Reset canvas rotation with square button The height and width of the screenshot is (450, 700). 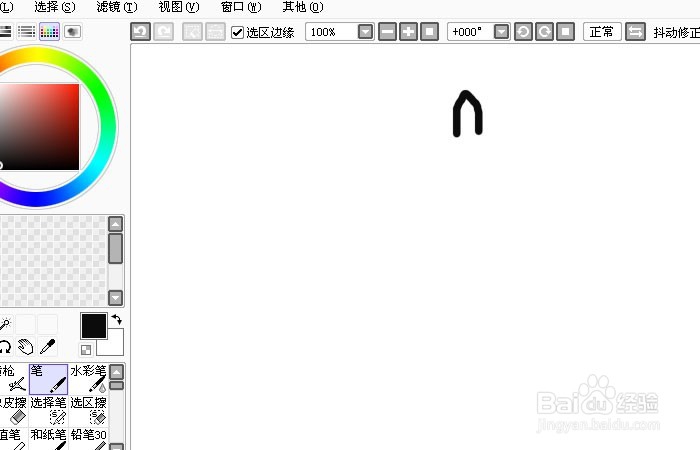[x=565, y=32]
